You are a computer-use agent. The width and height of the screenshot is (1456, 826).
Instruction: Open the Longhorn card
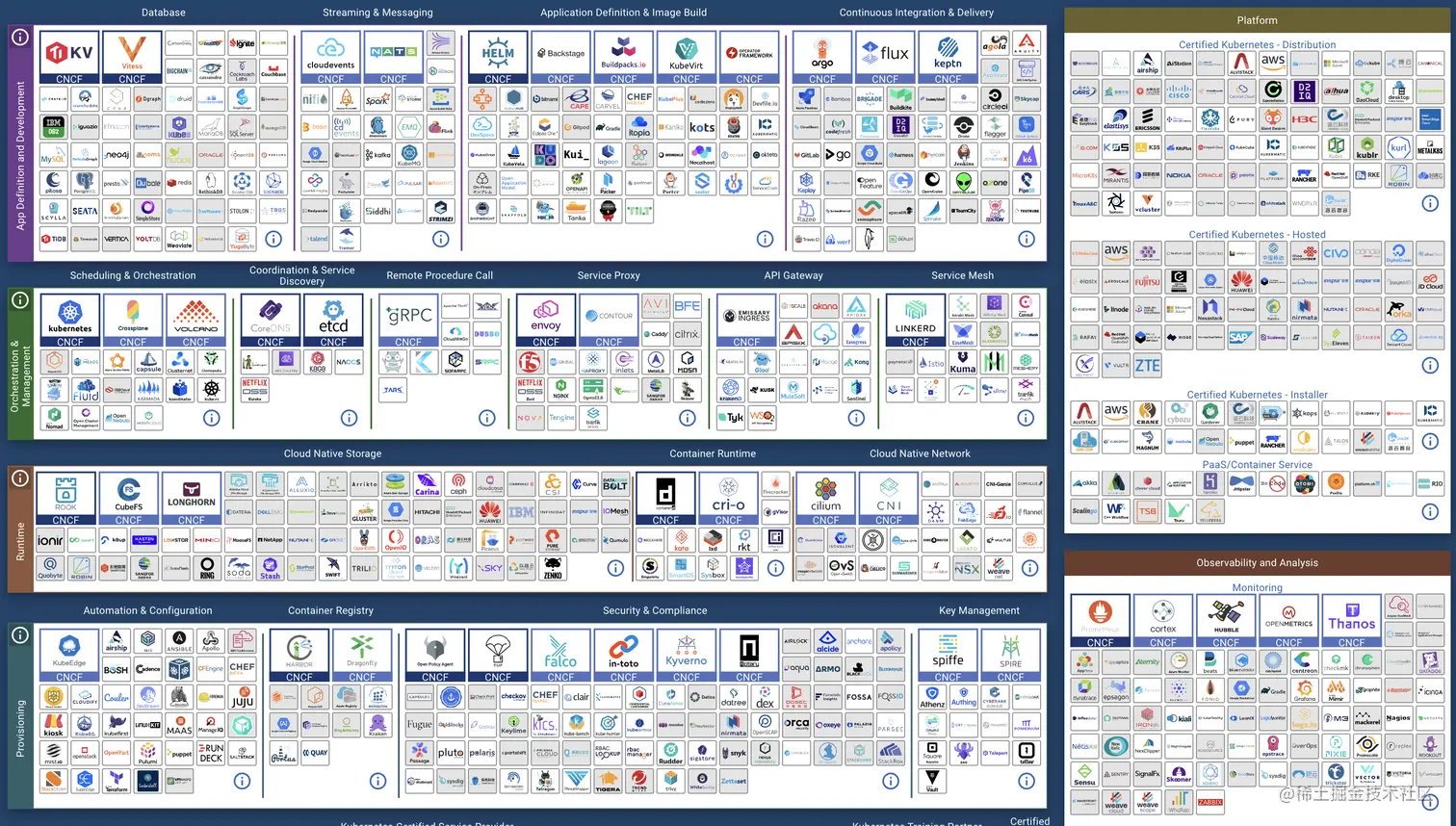tap(192, 499)
